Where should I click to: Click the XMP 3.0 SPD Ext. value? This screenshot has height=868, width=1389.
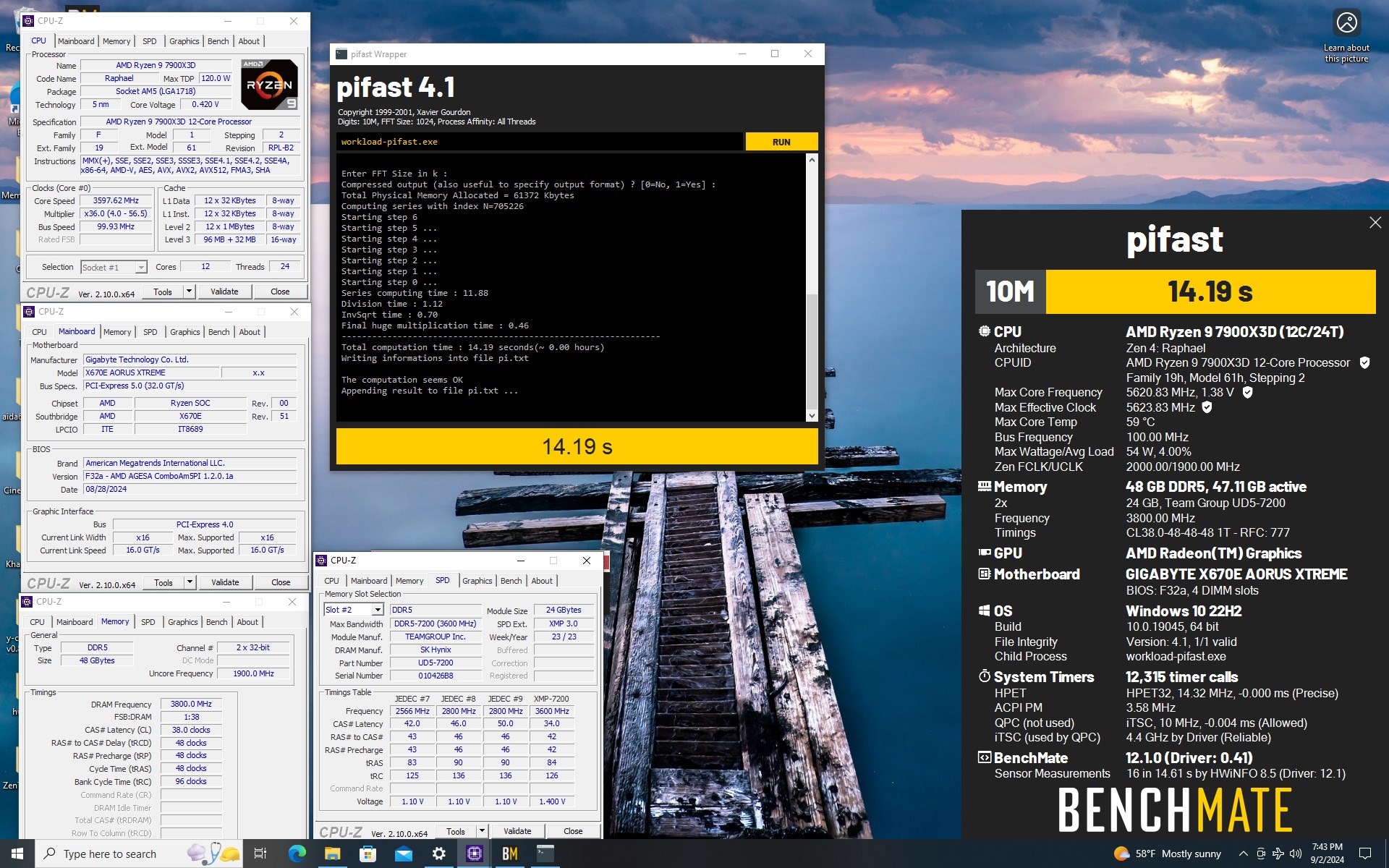click(563, 624)
